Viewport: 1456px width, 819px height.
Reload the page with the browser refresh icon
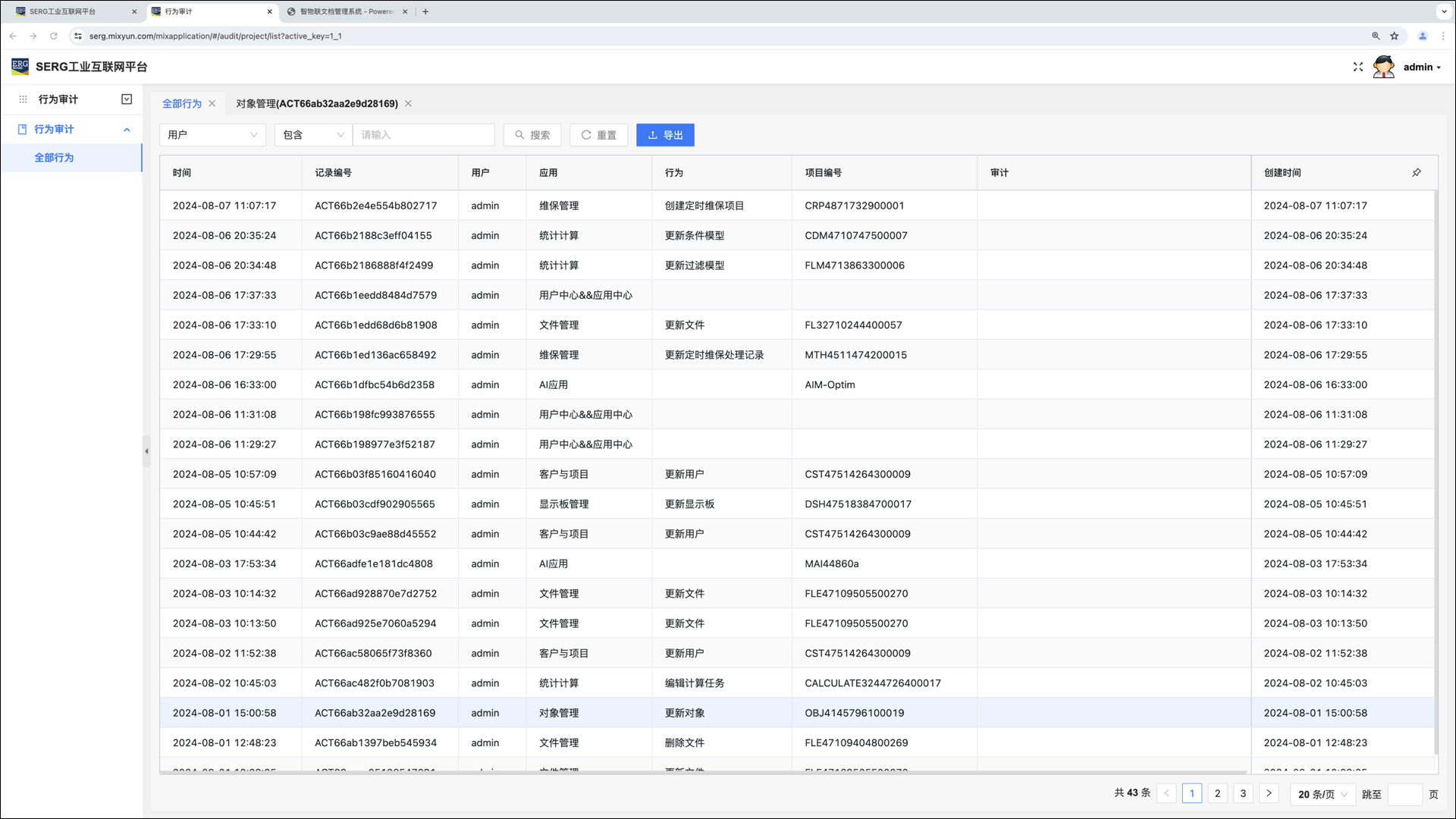tap(53, 36)
